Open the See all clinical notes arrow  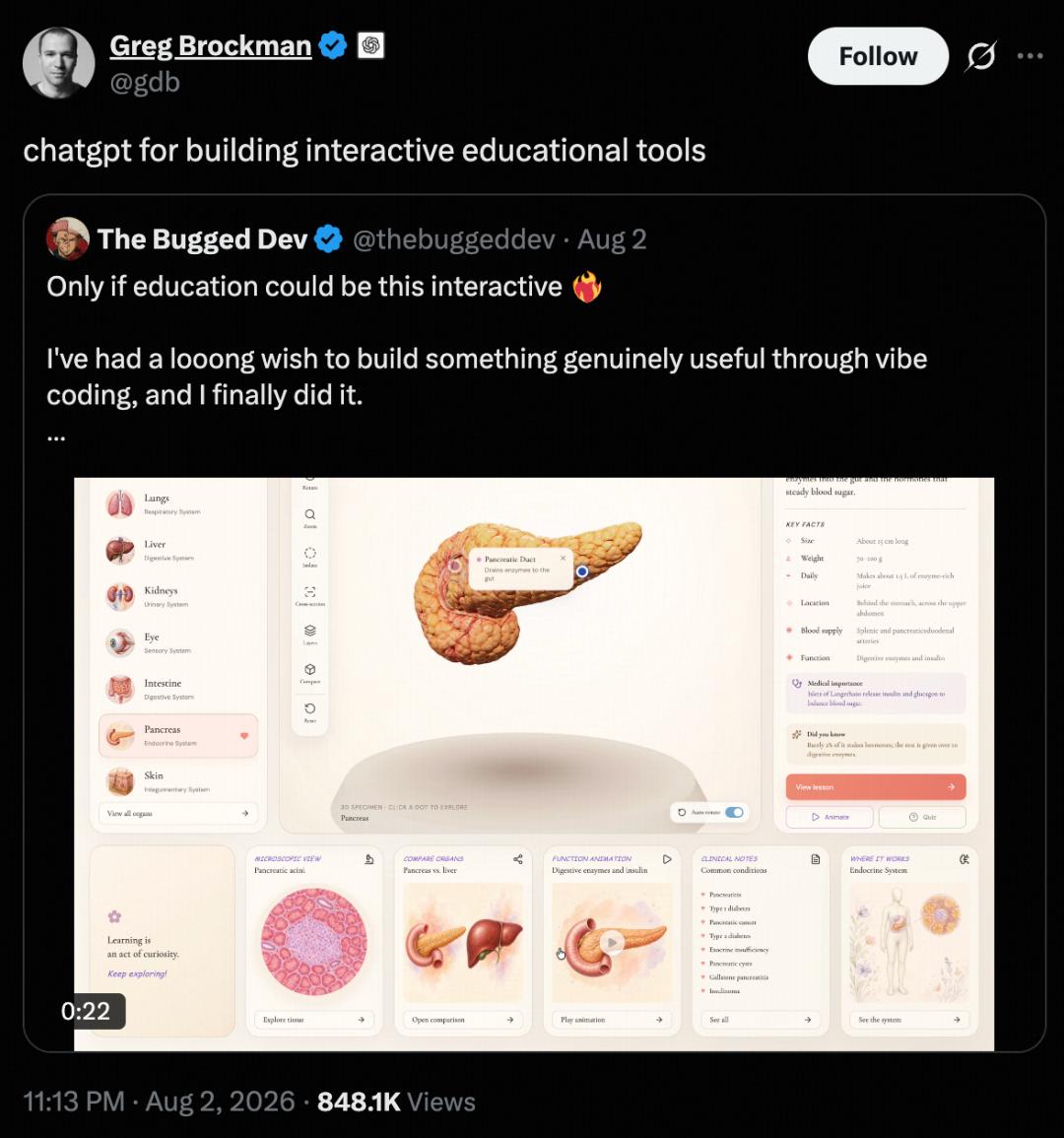coord(808,1020)
